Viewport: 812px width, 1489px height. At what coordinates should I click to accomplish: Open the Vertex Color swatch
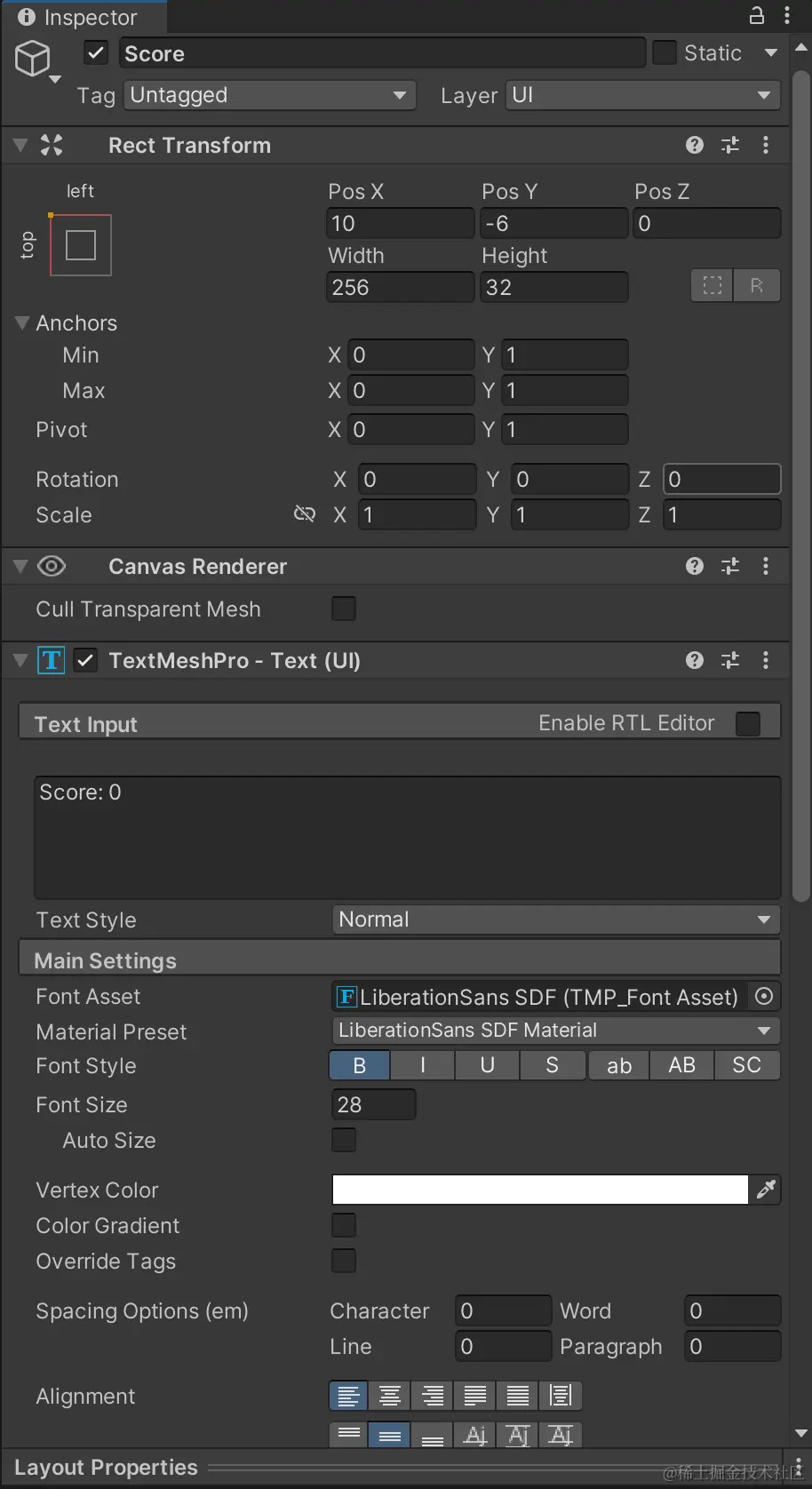click(x=539, y=1190)
